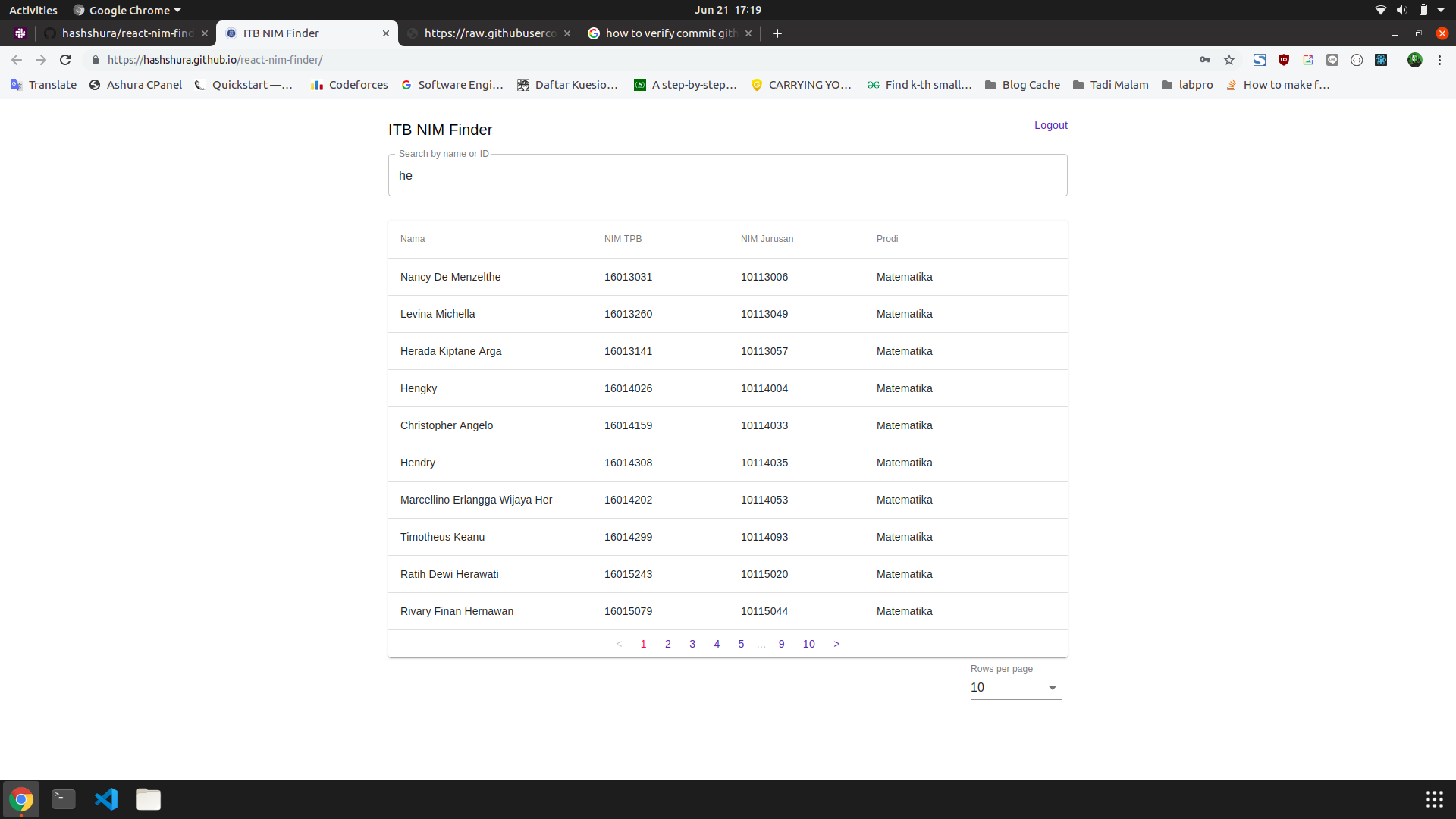Bookmark this page with the star icon
This screenshot has height=819, width=1456.
pyautogui.click(x=1229, y=60)
